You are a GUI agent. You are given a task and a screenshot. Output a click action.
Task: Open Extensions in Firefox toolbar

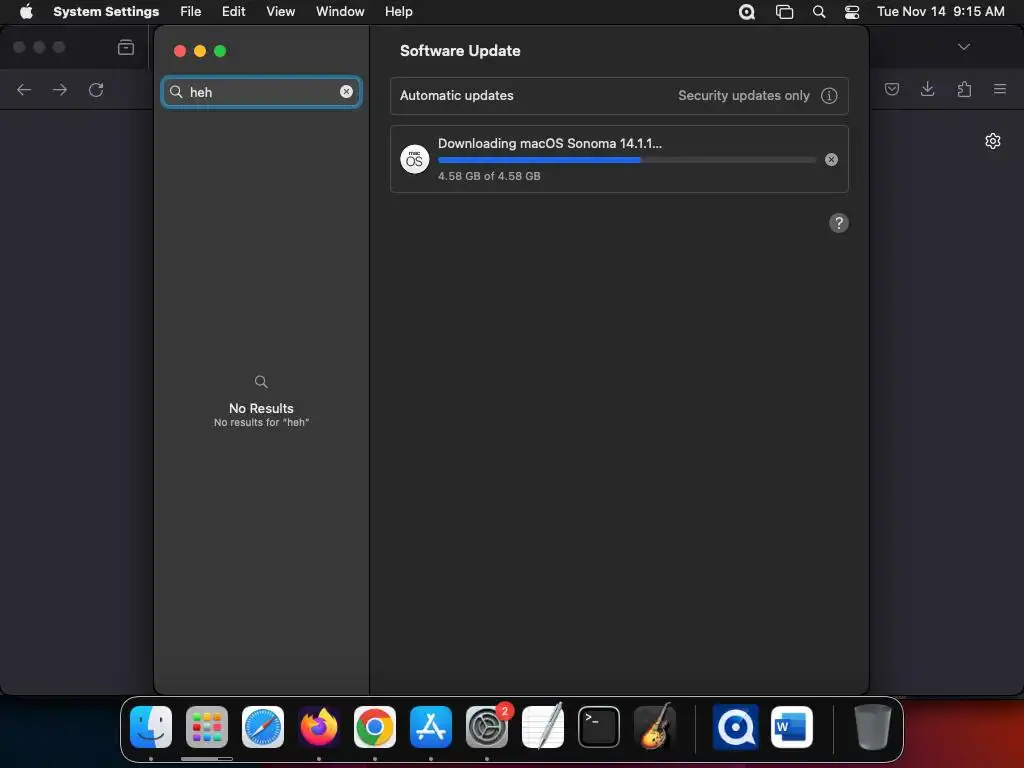[x=964, y=89]
